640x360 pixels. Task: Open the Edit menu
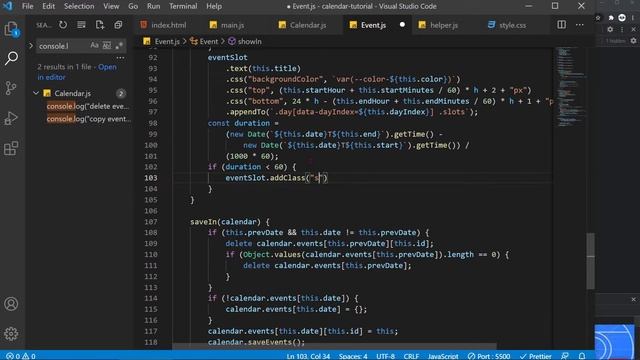tap(48, 6)
